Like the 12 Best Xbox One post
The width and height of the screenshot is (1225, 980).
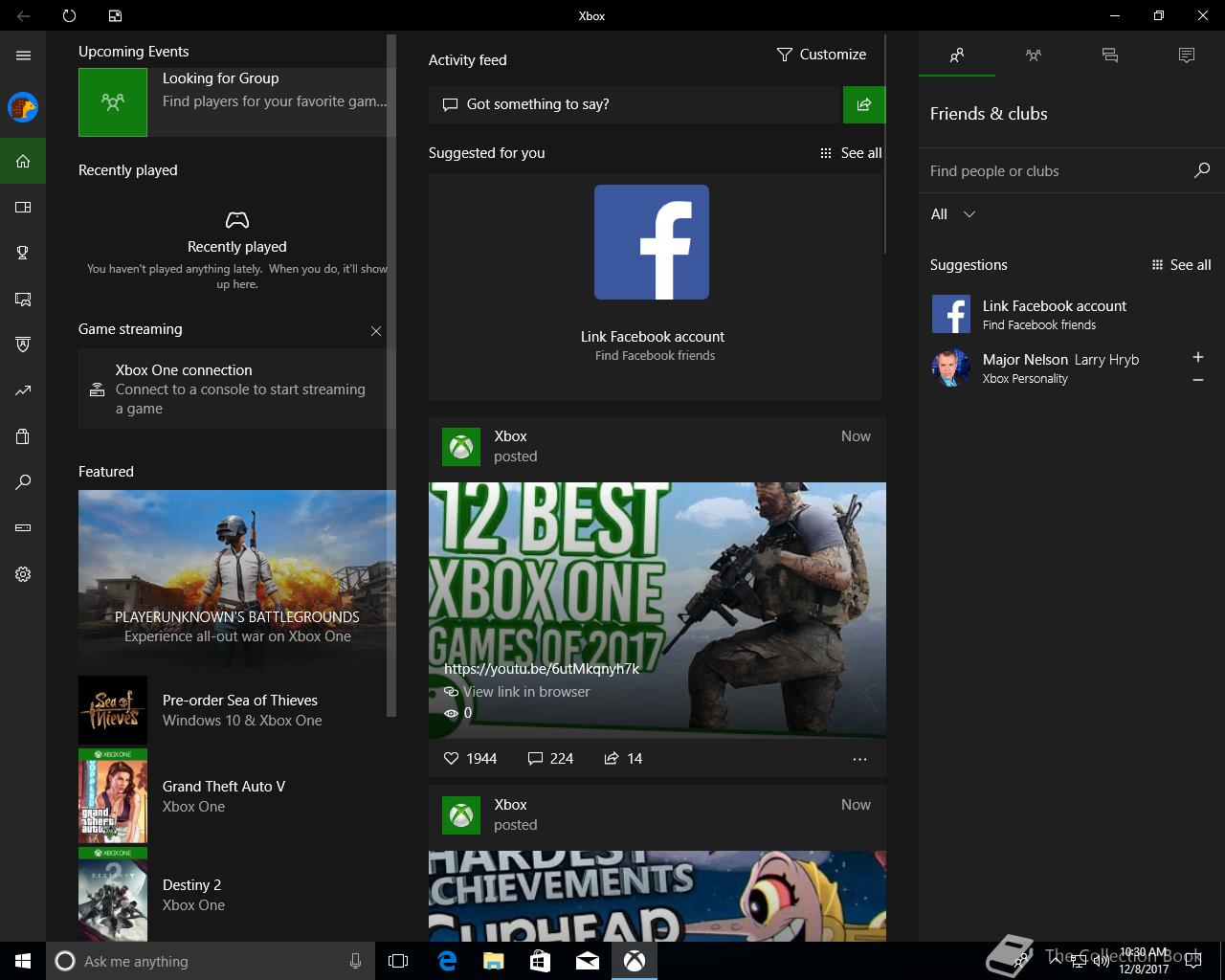tap(470, 758)
